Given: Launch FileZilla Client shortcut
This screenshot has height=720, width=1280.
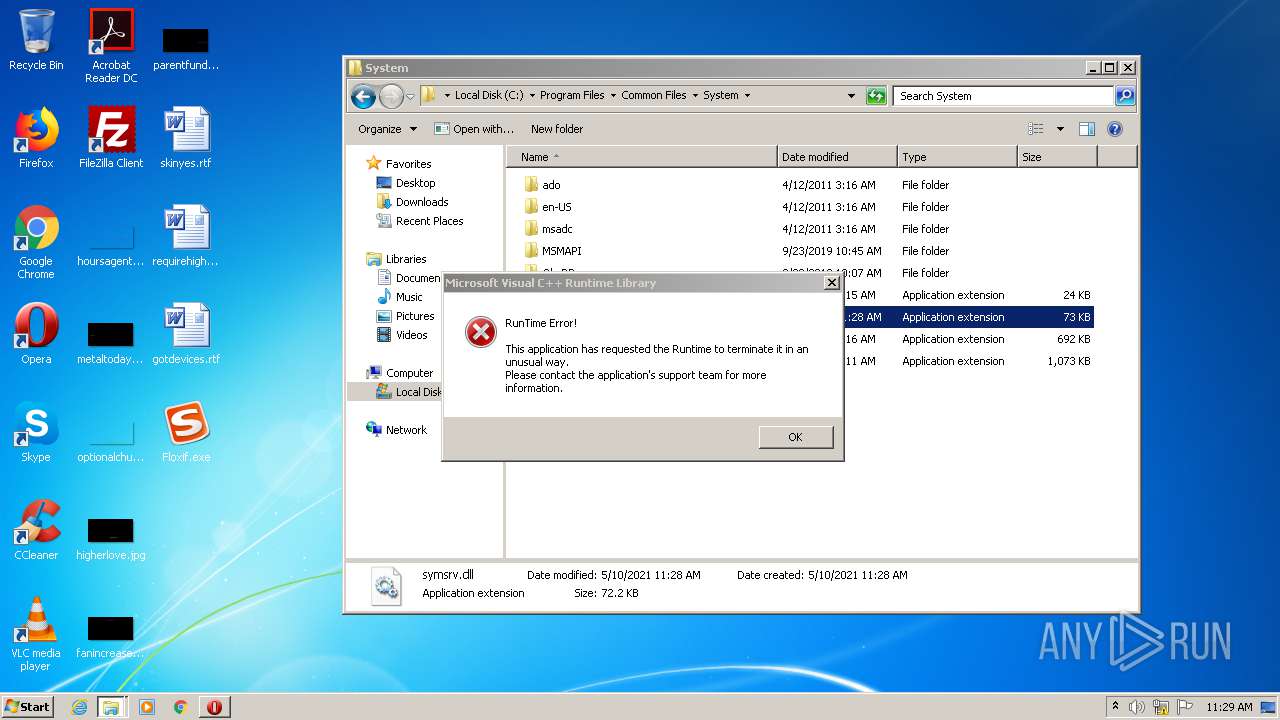Looking at the screenshot, I should pyautogui.click(x=111, y=138).
